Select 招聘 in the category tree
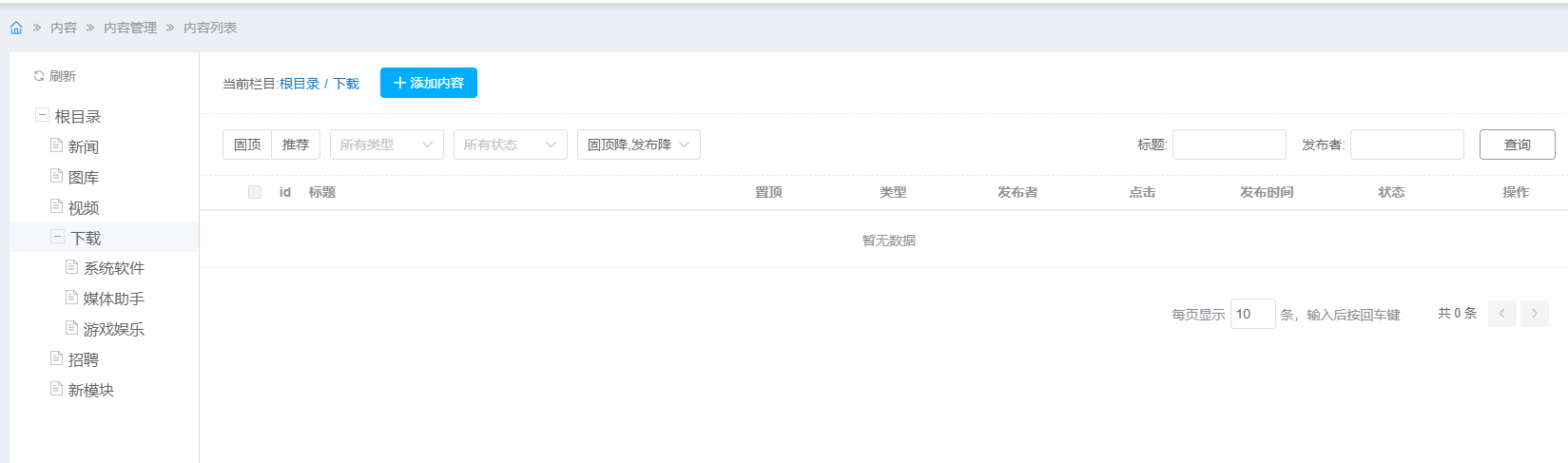1568x463 pixels. [x=84, y=359]
